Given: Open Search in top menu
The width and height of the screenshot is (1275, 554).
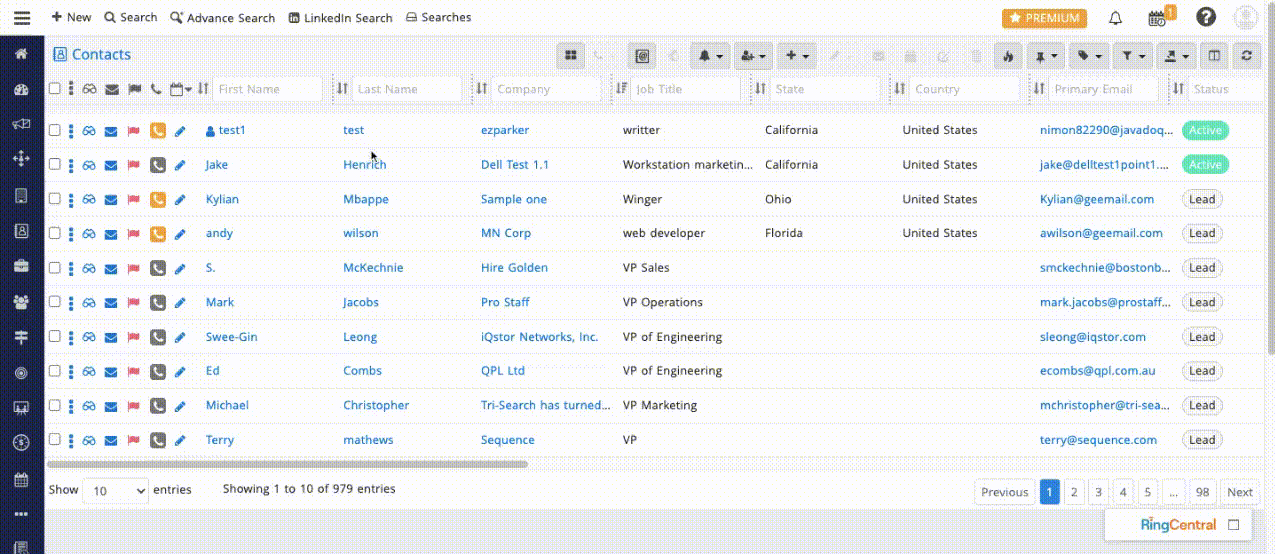Looking at the screenshot, I should [x=131, y=17].
